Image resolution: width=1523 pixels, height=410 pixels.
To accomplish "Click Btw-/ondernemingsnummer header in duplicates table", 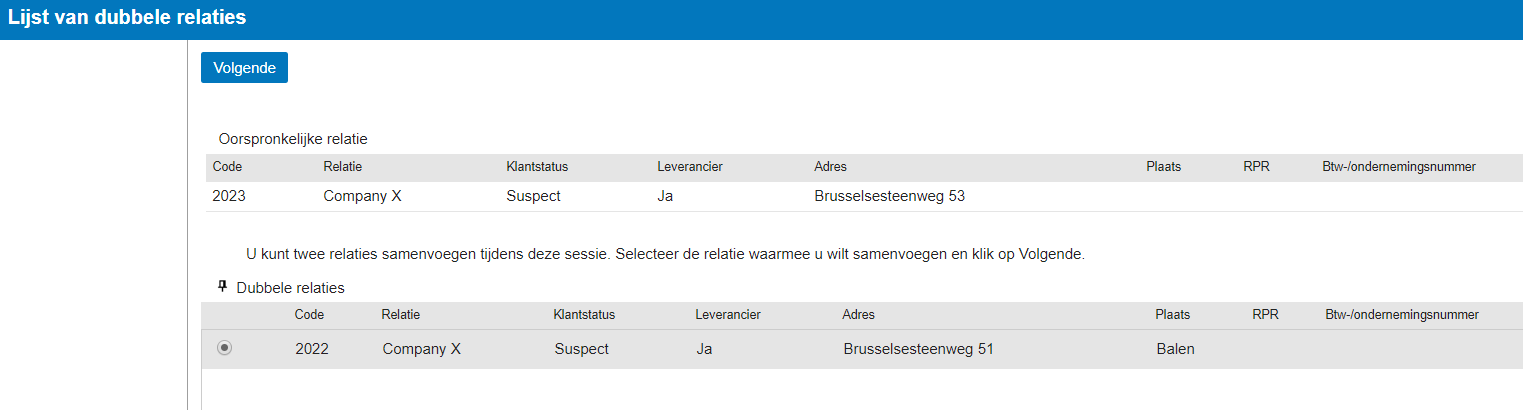I will 1401,315.
